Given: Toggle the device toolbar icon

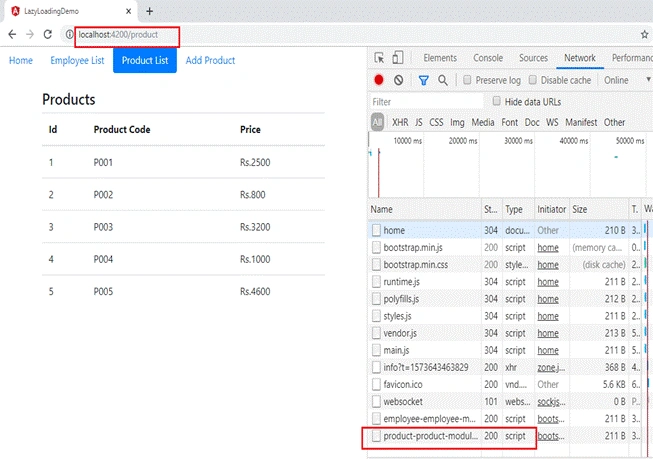Looking at the screenshot, I should pyautogui.click(x=398, y=57).
